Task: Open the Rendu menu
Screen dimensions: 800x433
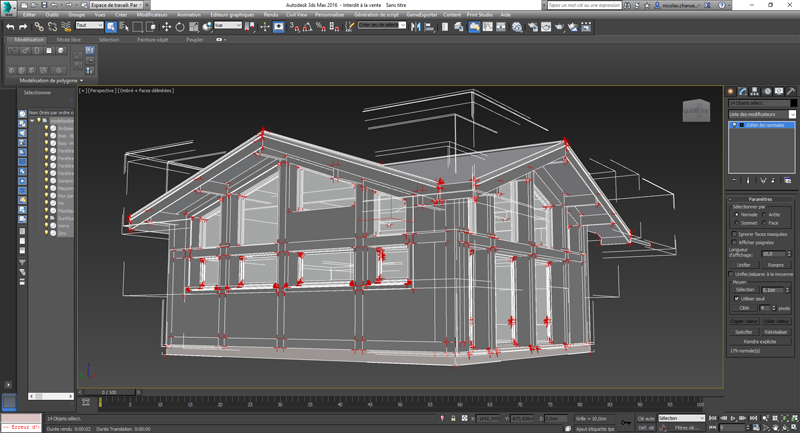Action: [x=270, y=15]
